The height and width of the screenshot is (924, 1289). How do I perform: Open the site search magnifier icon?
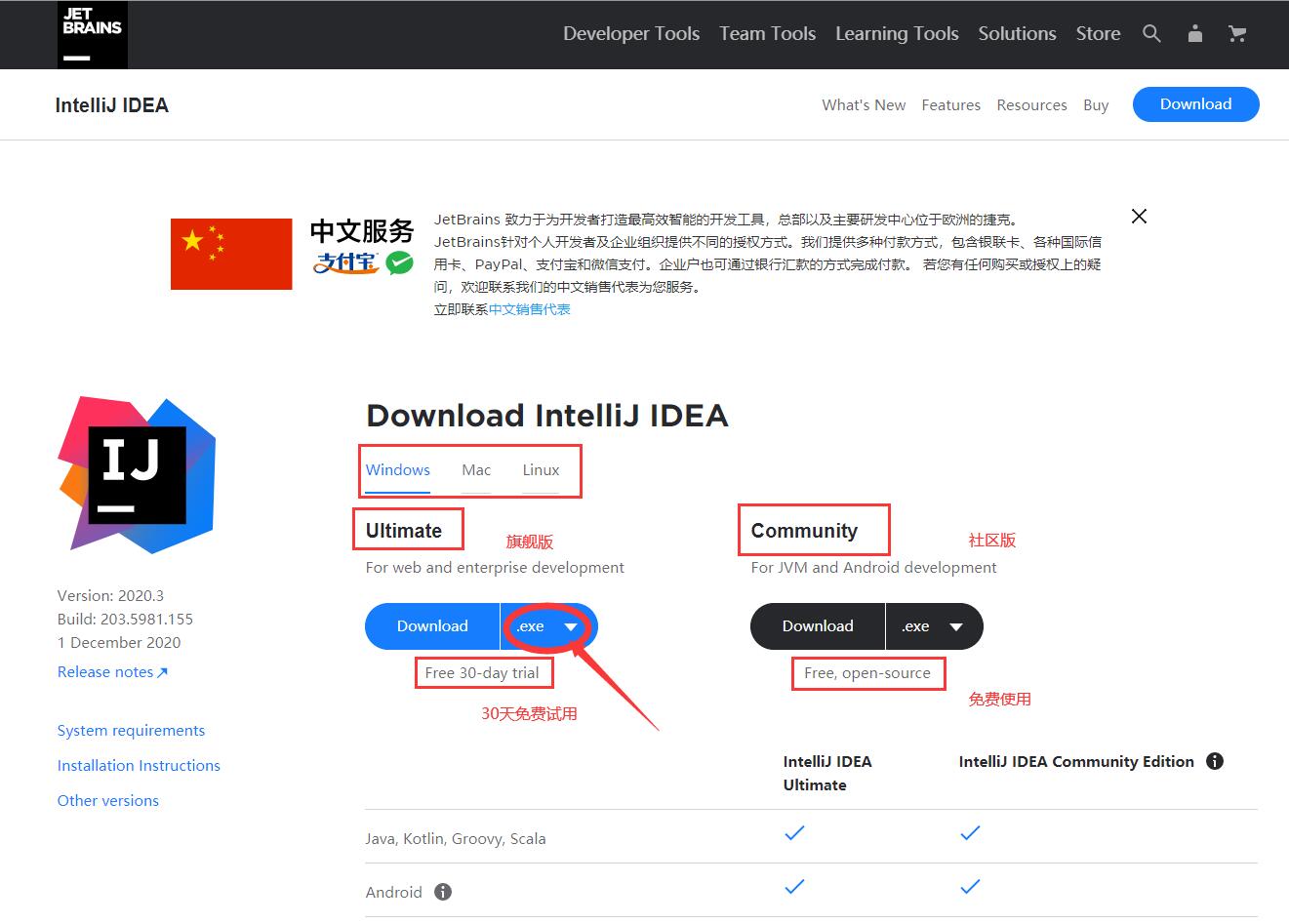[1151, 34]
